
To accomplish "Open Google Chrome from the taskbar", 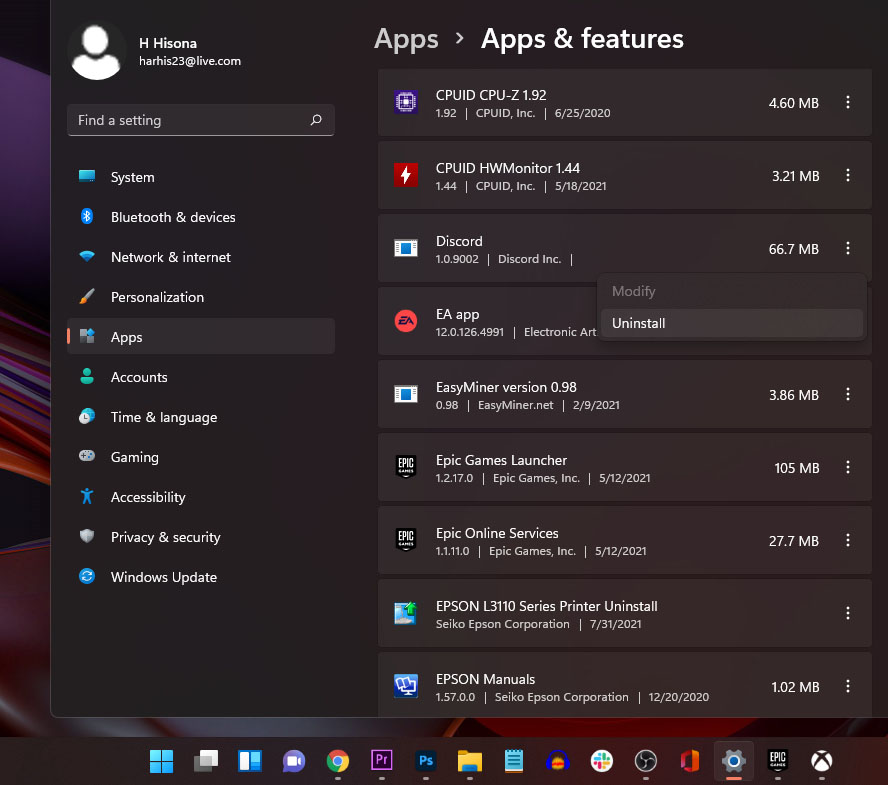I will (x=338, y=761).
